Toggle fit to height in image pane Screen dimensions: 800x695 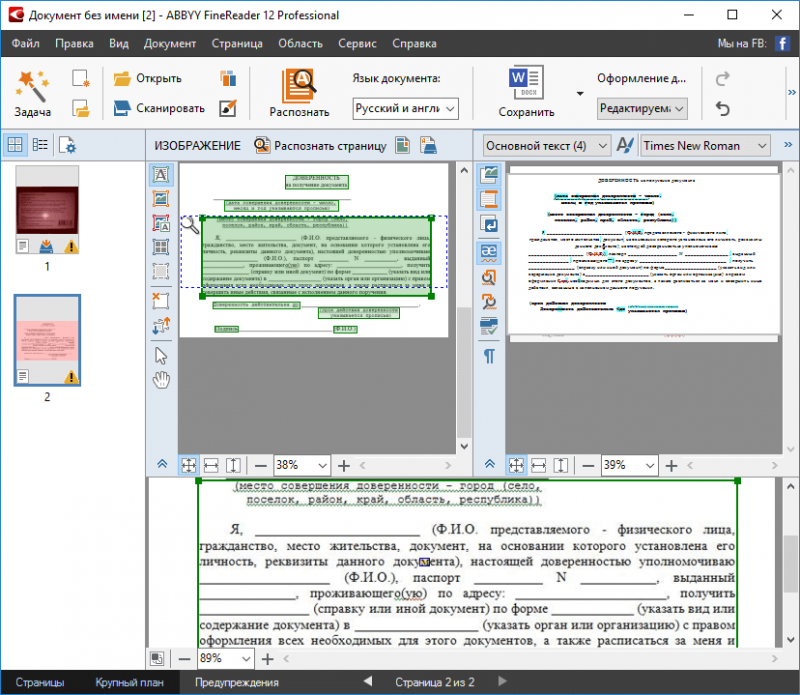[x=233, y=465]
